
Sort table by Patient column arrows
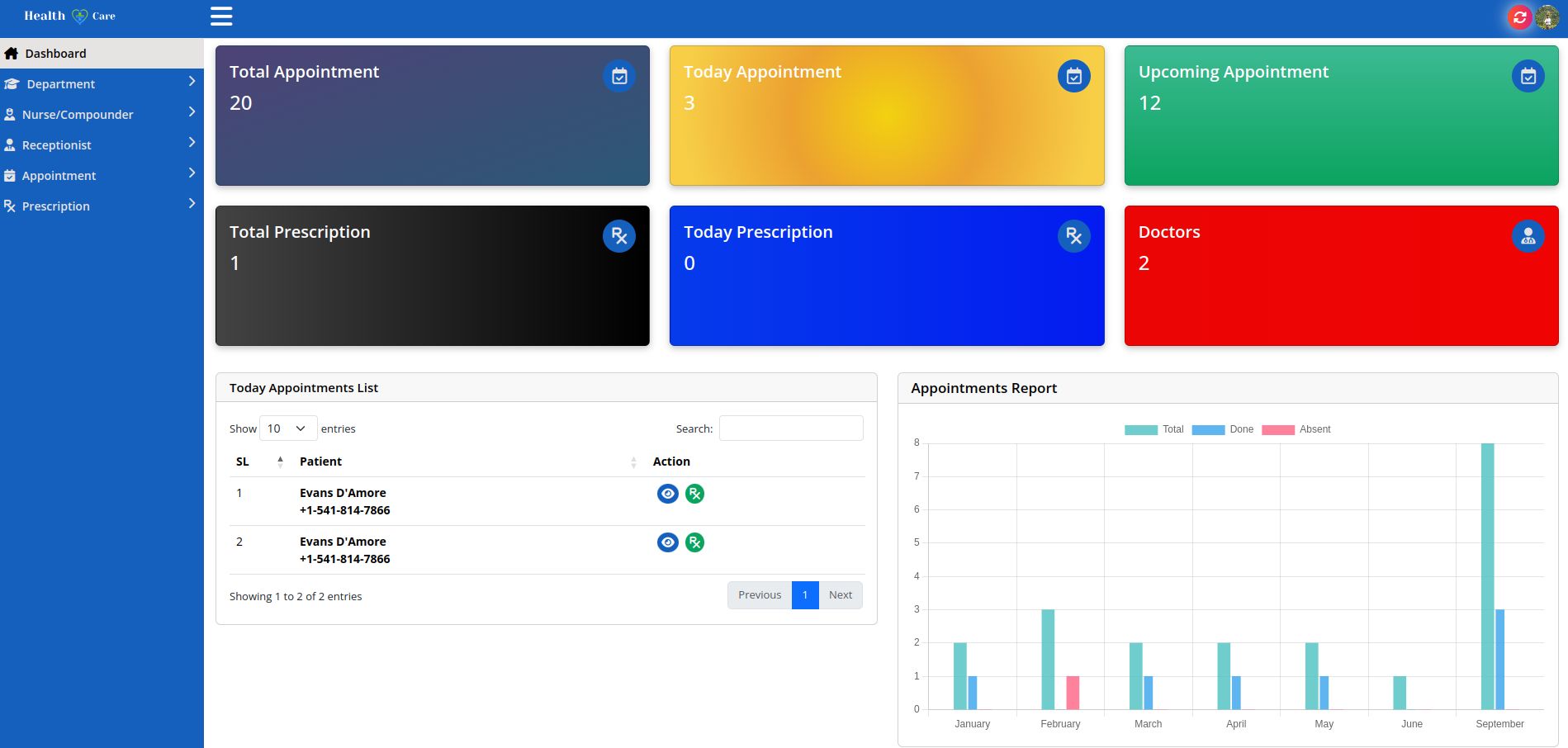pyautogui.click(x=633, y=462)
